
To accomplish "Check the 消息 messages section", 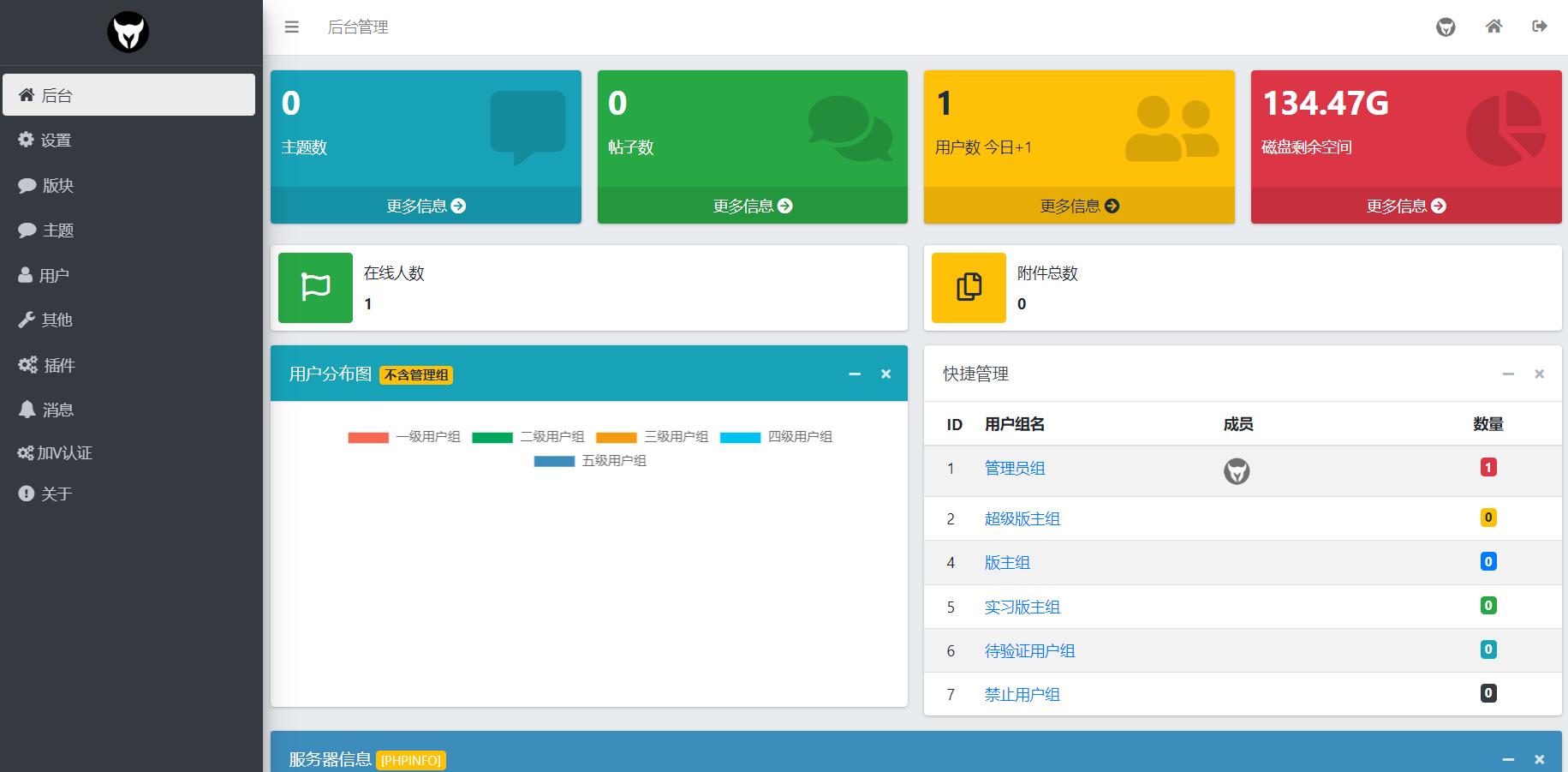I will point(57,409).
